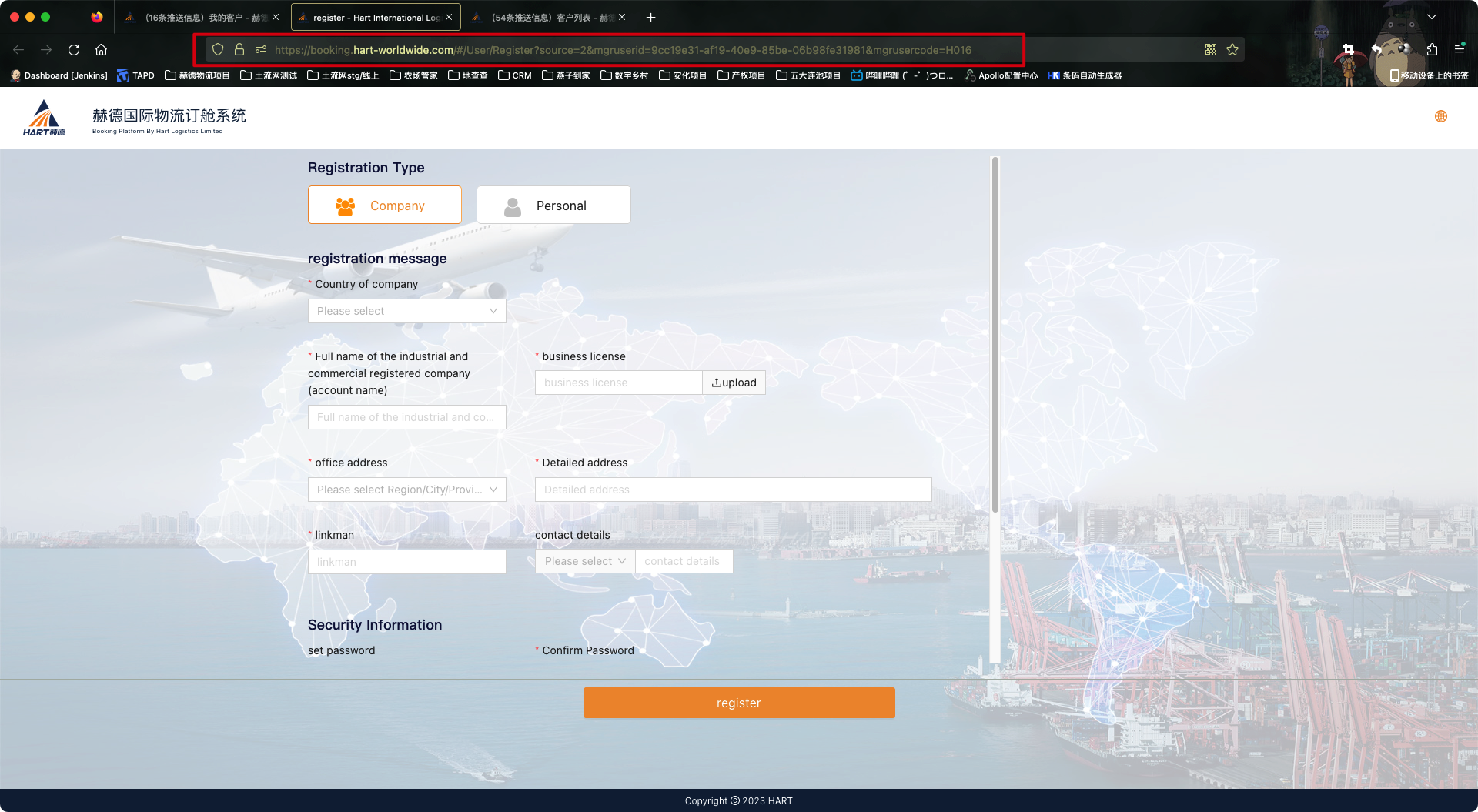
Task: Open office address region dropdown
Action: coord(406,490)
